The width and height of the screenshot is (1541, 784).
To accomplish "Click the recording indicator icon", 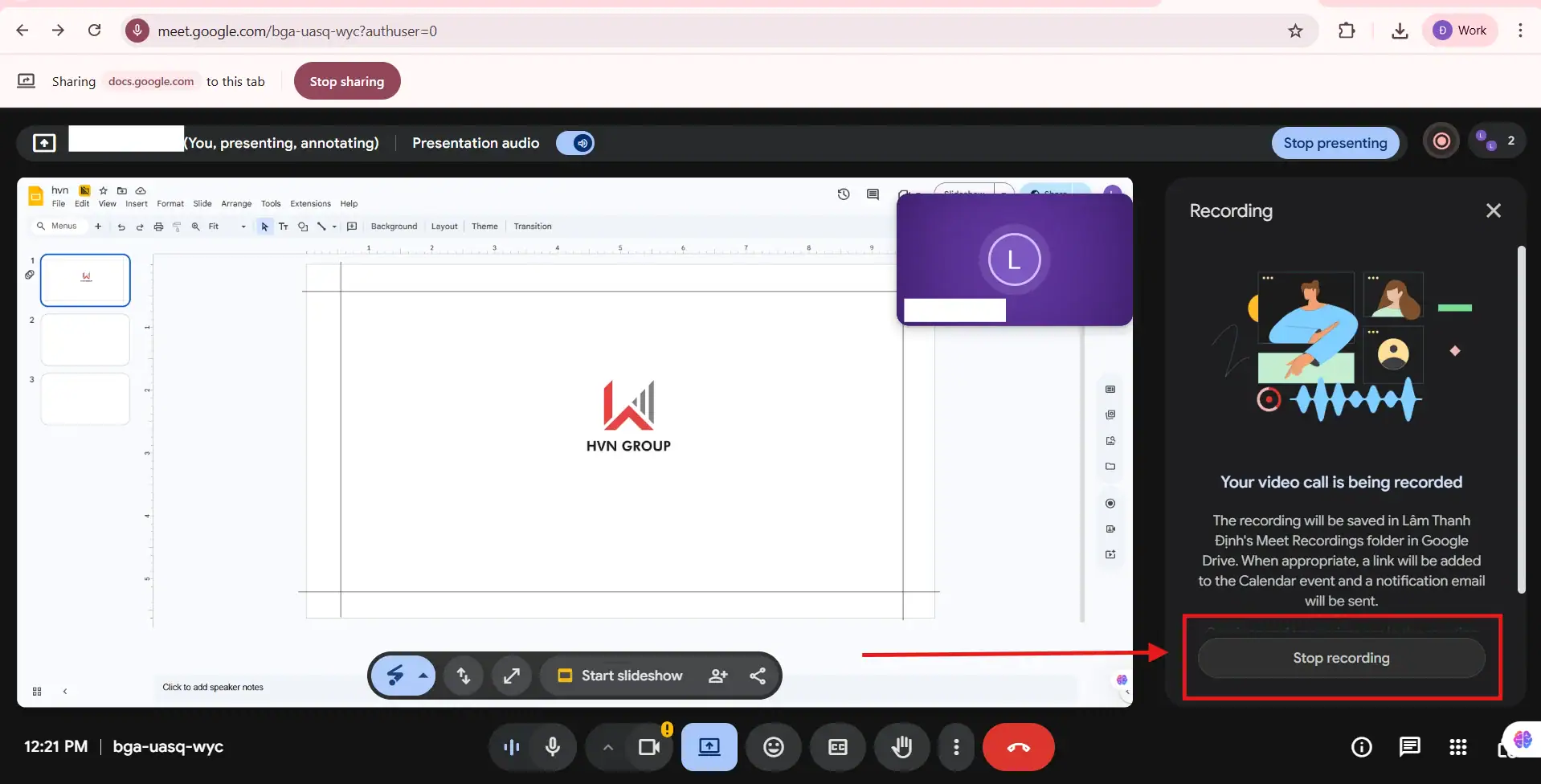I will pos(1441,141).
